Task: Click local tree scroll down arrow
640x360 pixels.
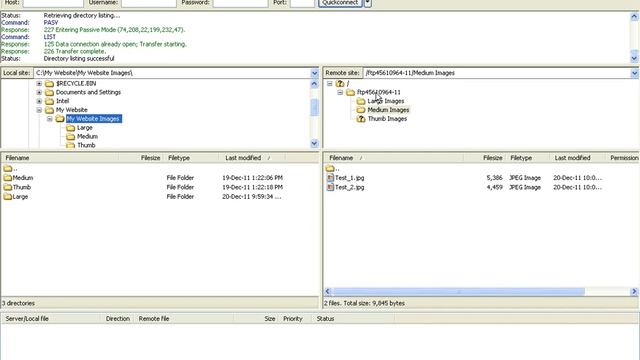Action: 314,143
